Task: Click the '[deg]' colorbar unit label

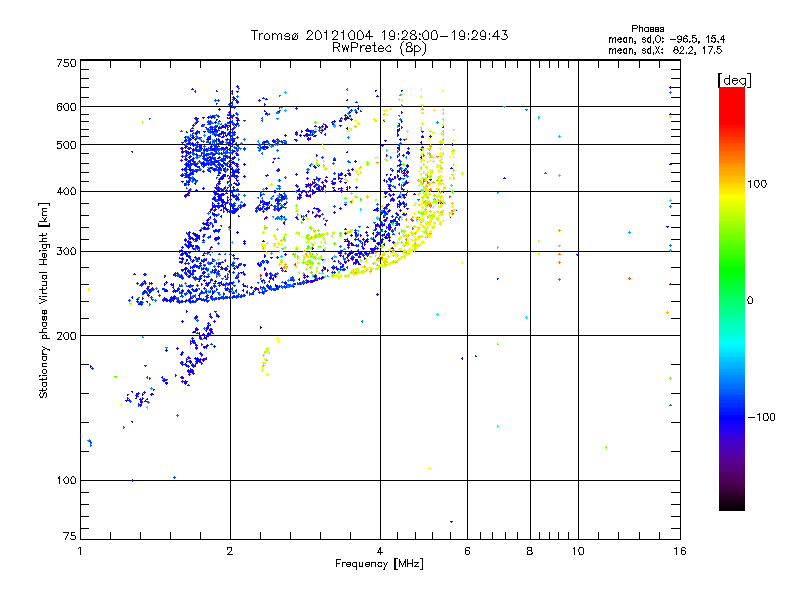Action: pos(734,80)
